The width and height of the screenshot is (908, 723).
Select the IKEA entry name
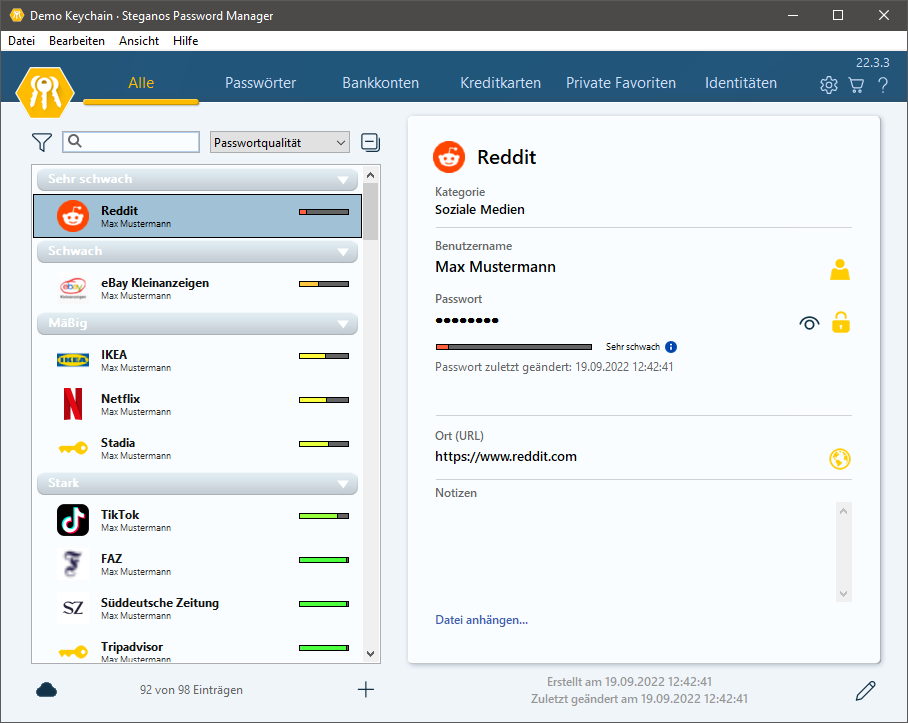[x=114, y=355]
